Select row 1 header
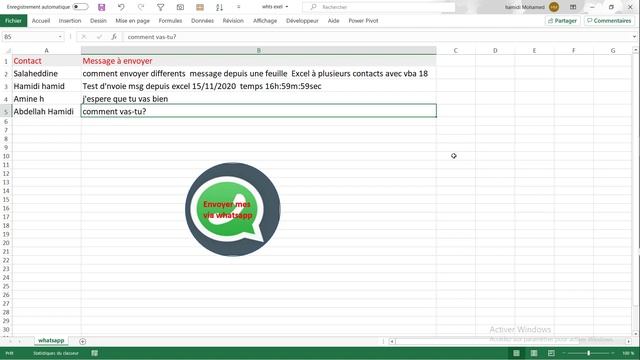Screen dimensions: 640x360 (6, 61)
